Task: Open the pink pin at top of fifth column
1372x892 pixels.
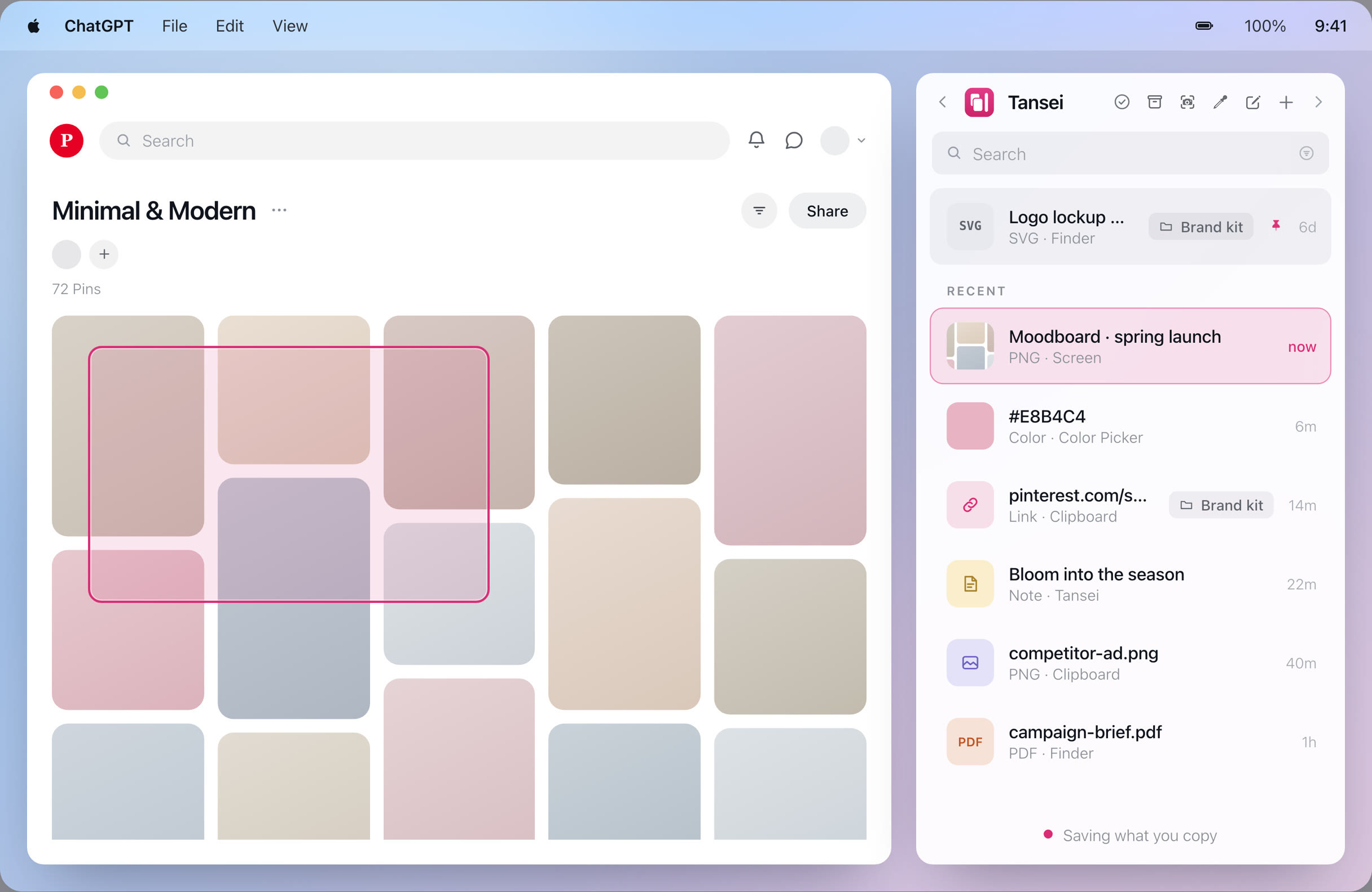Action: [x=790, y=430]
